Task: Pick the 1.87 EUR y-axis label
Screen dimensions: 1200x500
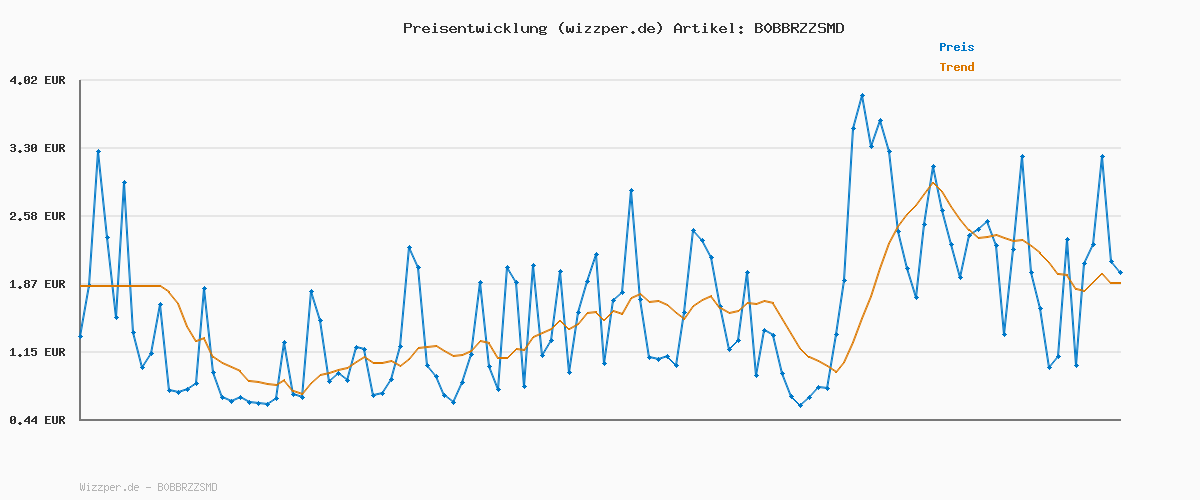Action: click(37, 284)
